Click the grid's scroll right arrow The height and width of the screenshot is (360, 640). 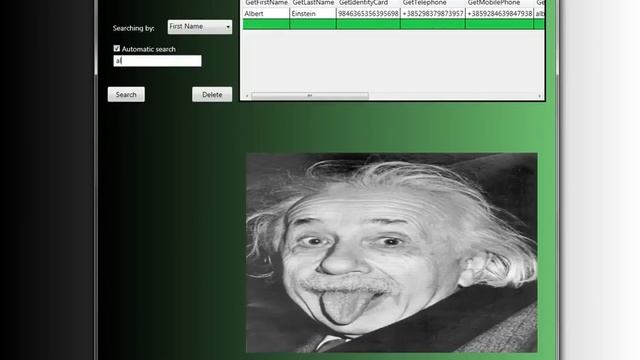540,96
